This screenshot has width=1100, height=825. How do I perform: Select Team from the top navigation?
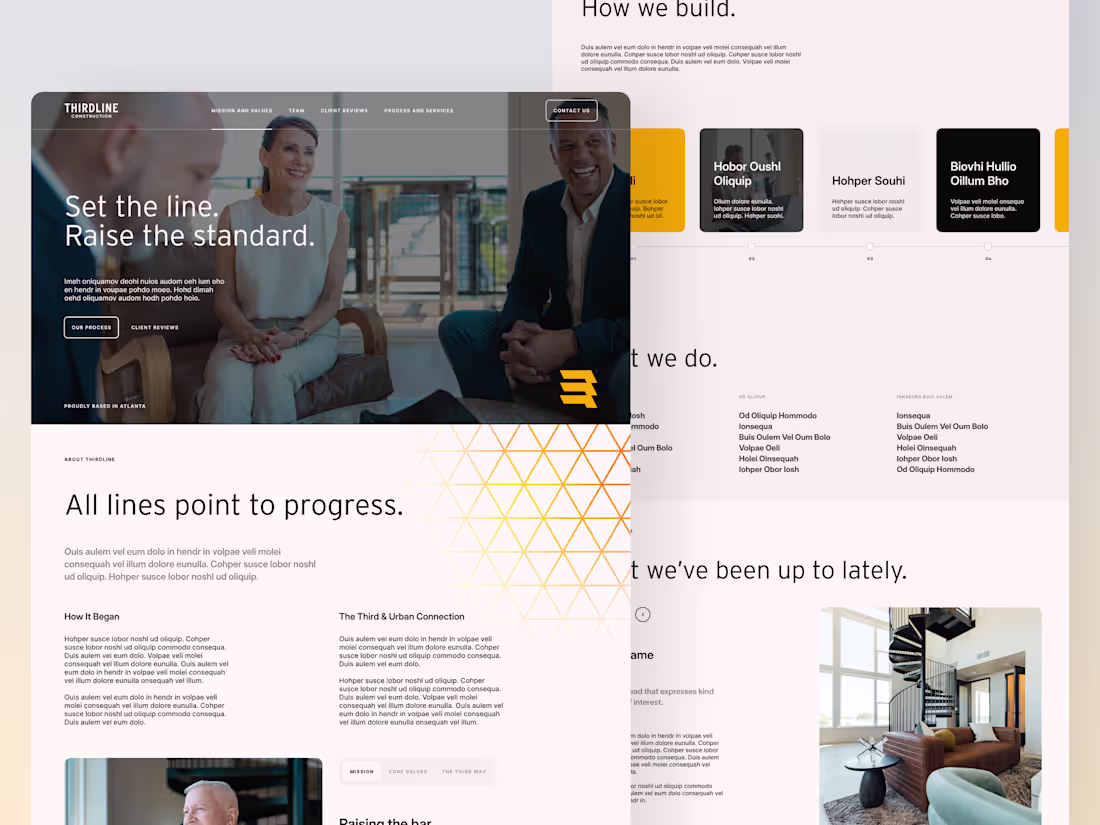(x=296, y=111)
